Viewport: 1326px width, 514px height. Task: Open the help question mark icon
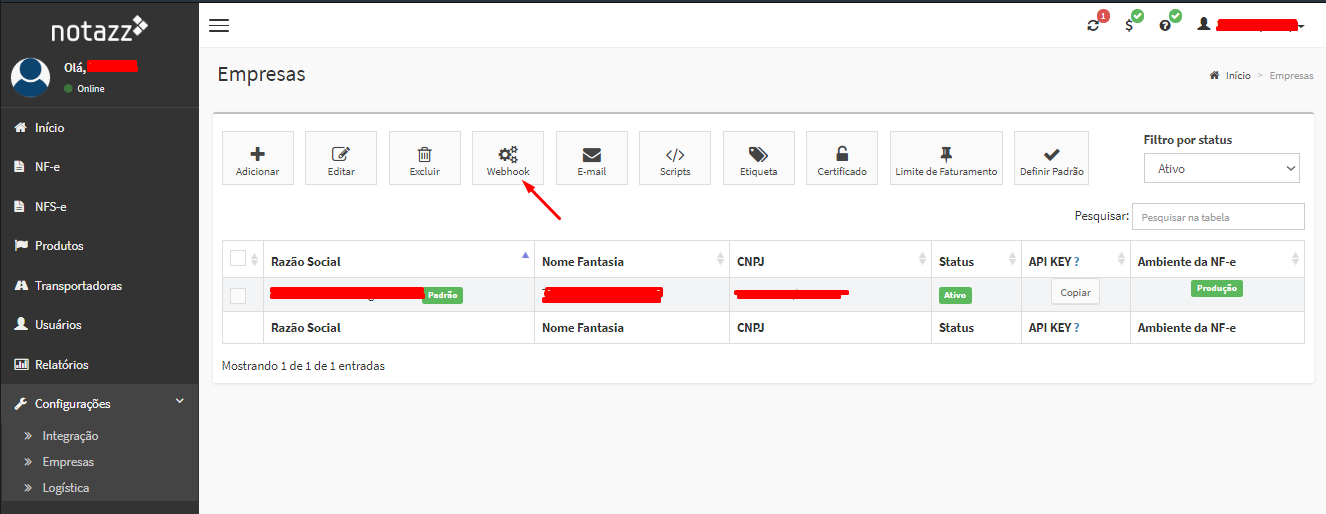click(x=1166, y=24)
